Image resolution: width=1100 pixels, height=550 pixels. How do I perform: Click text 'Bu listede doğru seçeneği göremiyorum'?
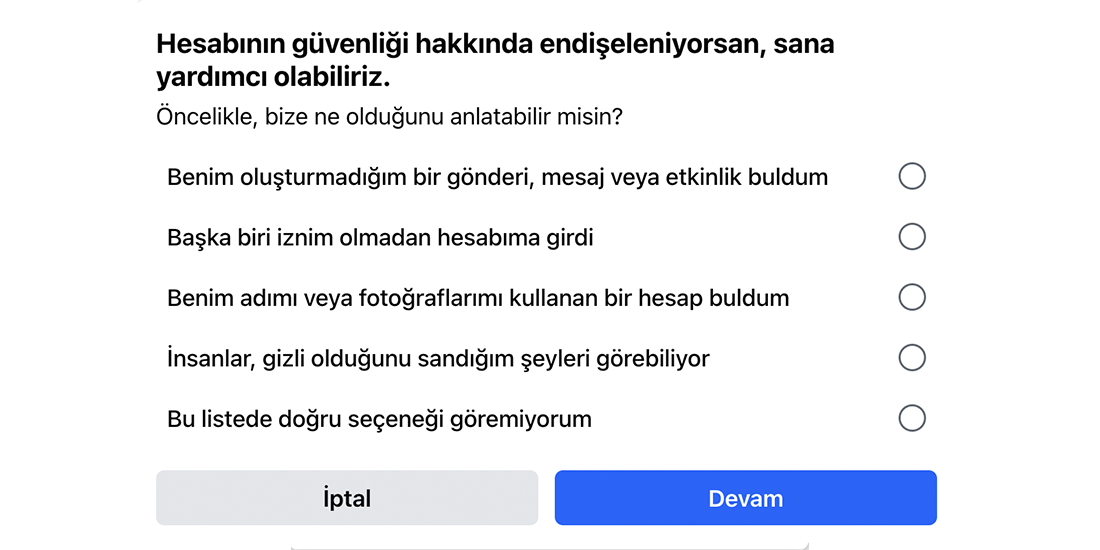click(x=380, y=420)
